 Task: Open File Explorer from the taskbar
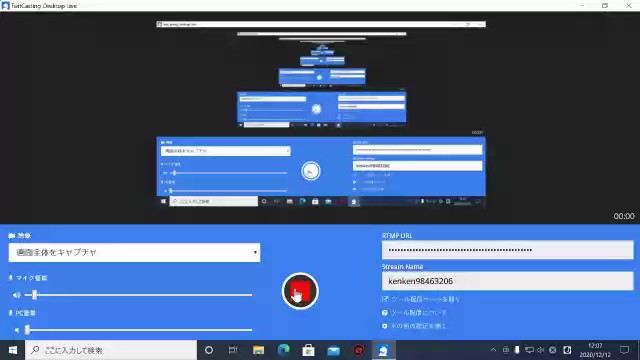258,350
